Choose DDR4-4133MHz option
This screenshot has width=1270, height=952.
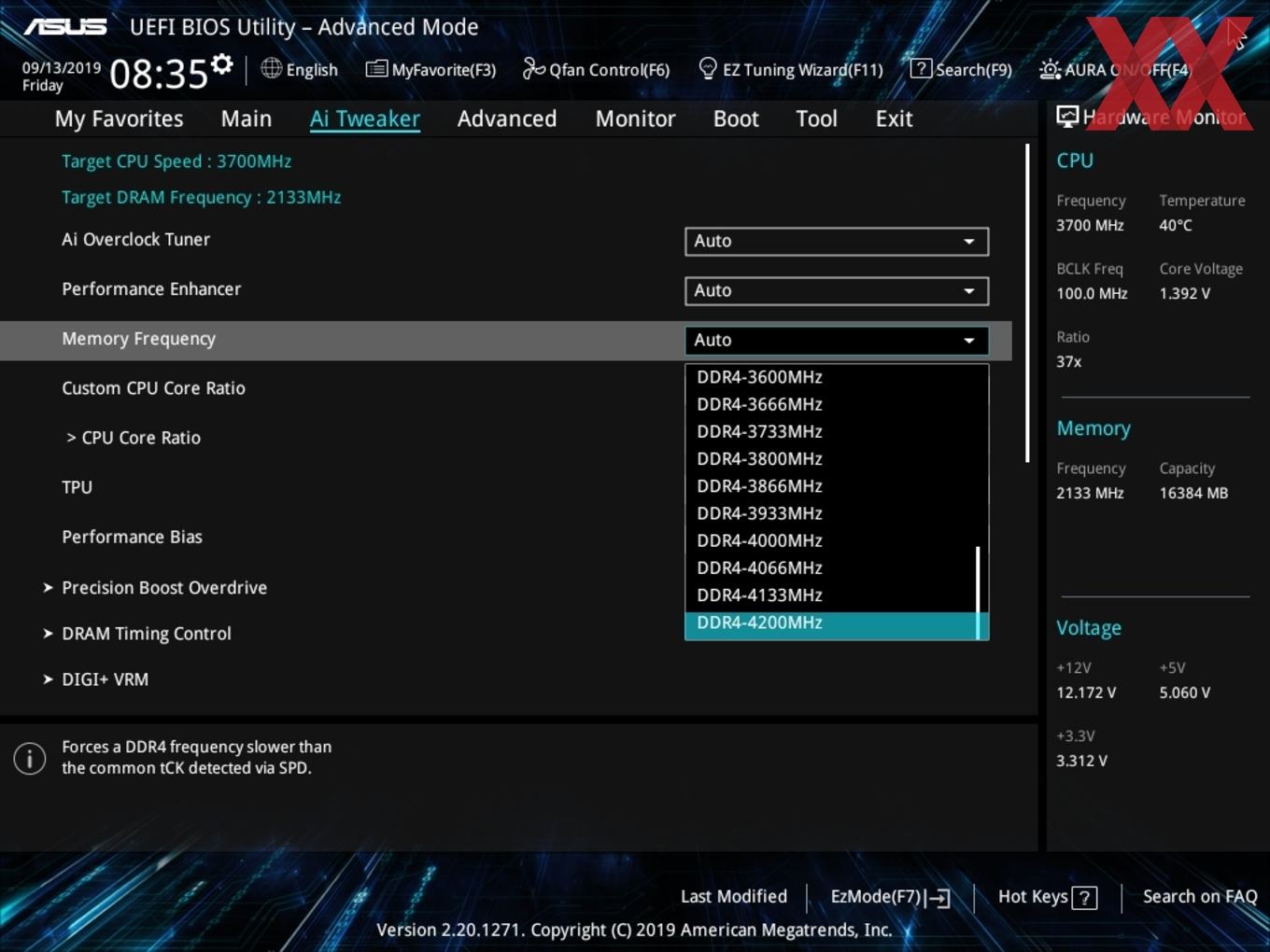click(829, 595)
